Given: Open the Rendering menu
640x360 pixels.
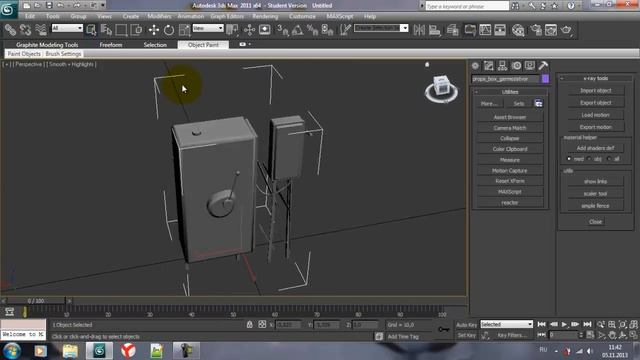Looking at the screenshot, I should (x=265, y=16).
